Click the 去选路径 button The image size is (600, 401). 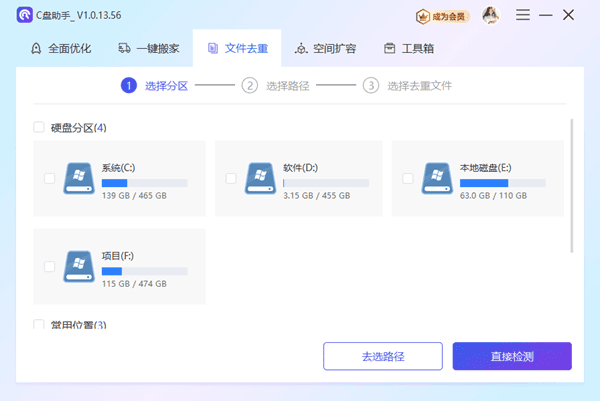point(382,356)
